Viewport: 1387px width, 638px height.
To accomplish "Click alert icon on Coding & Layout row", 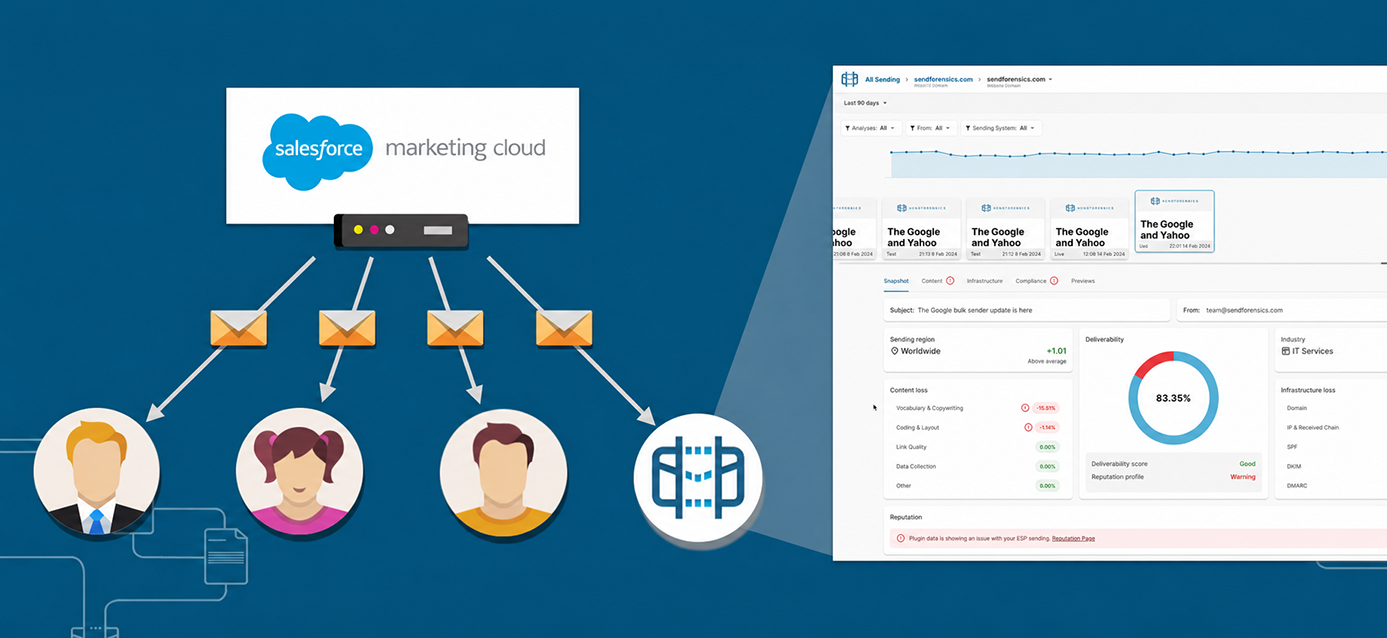I will coord(1028,427).
